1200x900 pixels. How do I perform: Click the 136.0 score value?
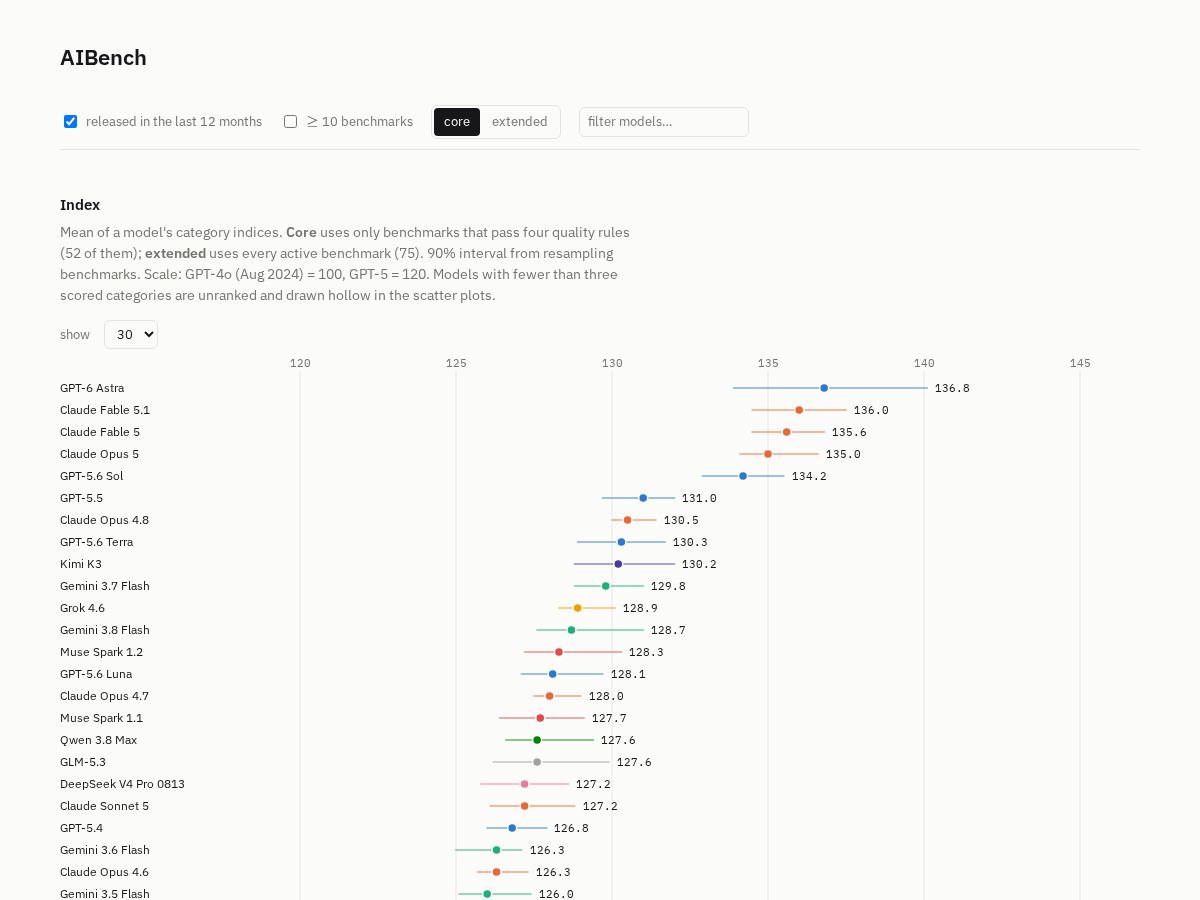(871, 410)
